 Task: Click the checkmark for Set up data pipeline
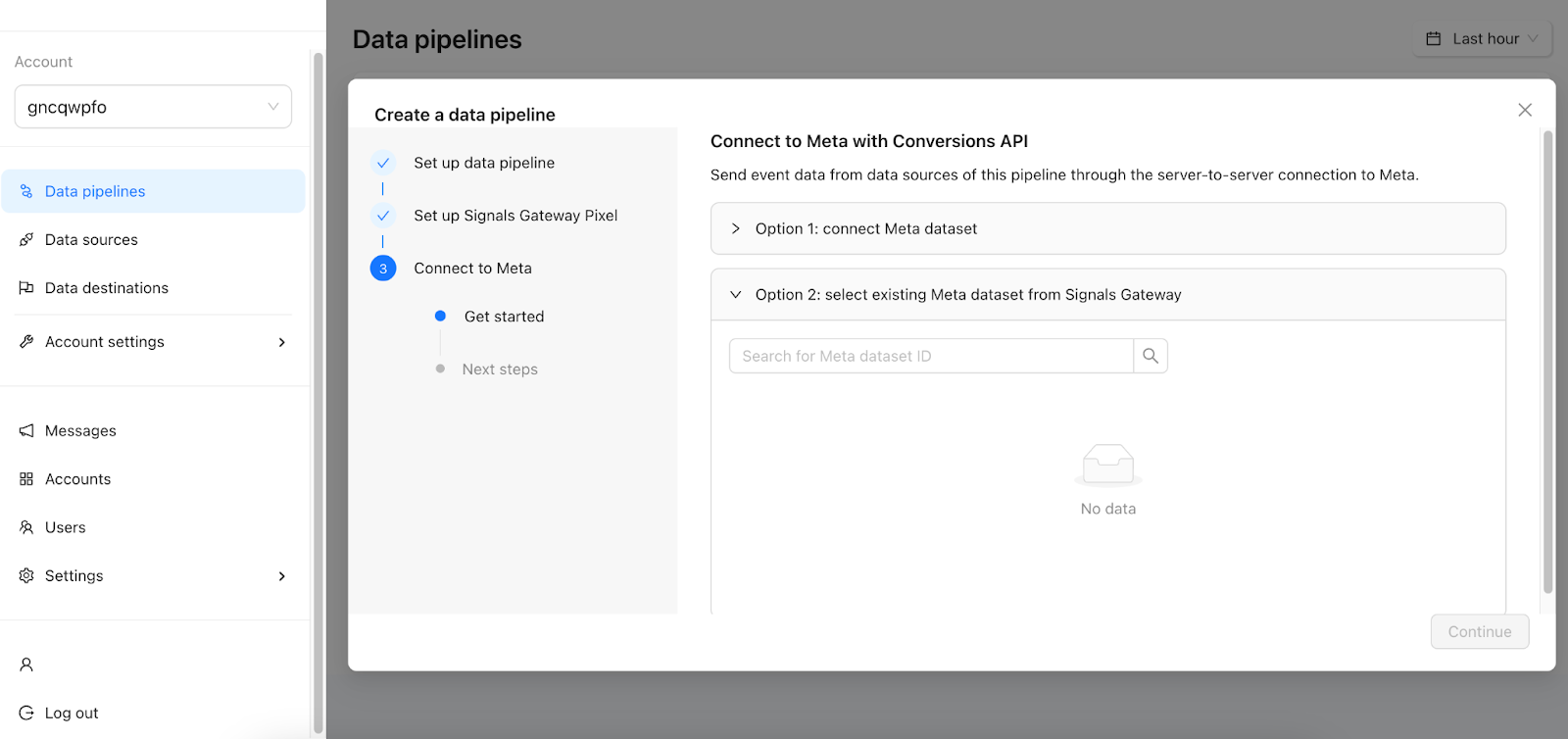click(x=383, y=163)
